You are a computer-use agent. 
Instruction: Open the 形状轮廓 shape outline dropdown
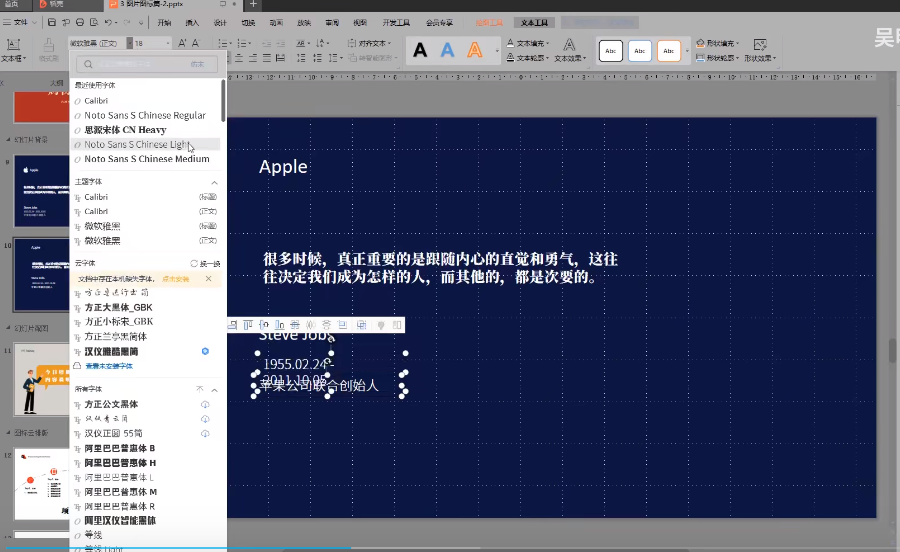tap(717, 58)
